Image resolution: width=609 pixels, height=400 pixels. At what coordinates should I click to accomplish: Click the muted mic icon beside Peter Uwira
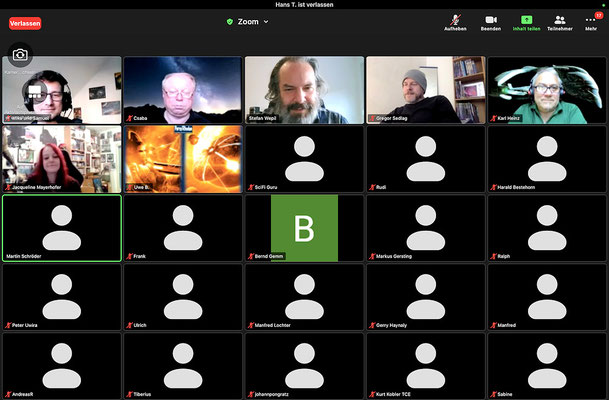coord(8,325)
